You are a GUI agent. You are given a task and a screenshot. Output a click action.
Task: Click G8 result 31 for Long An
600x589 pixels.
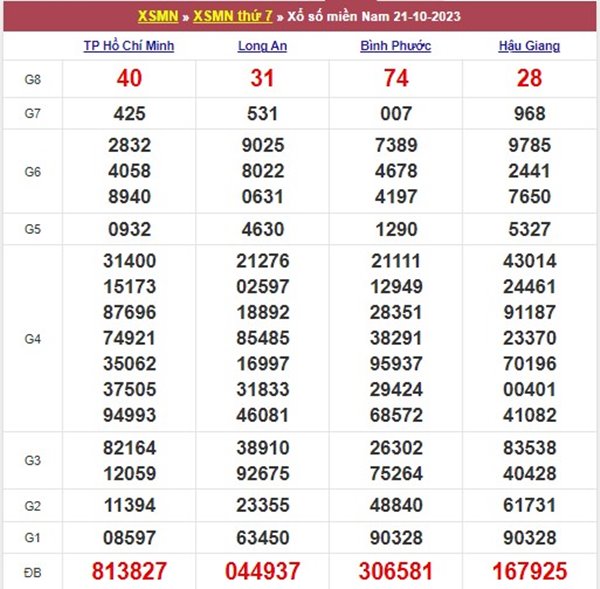coord(262,78)
